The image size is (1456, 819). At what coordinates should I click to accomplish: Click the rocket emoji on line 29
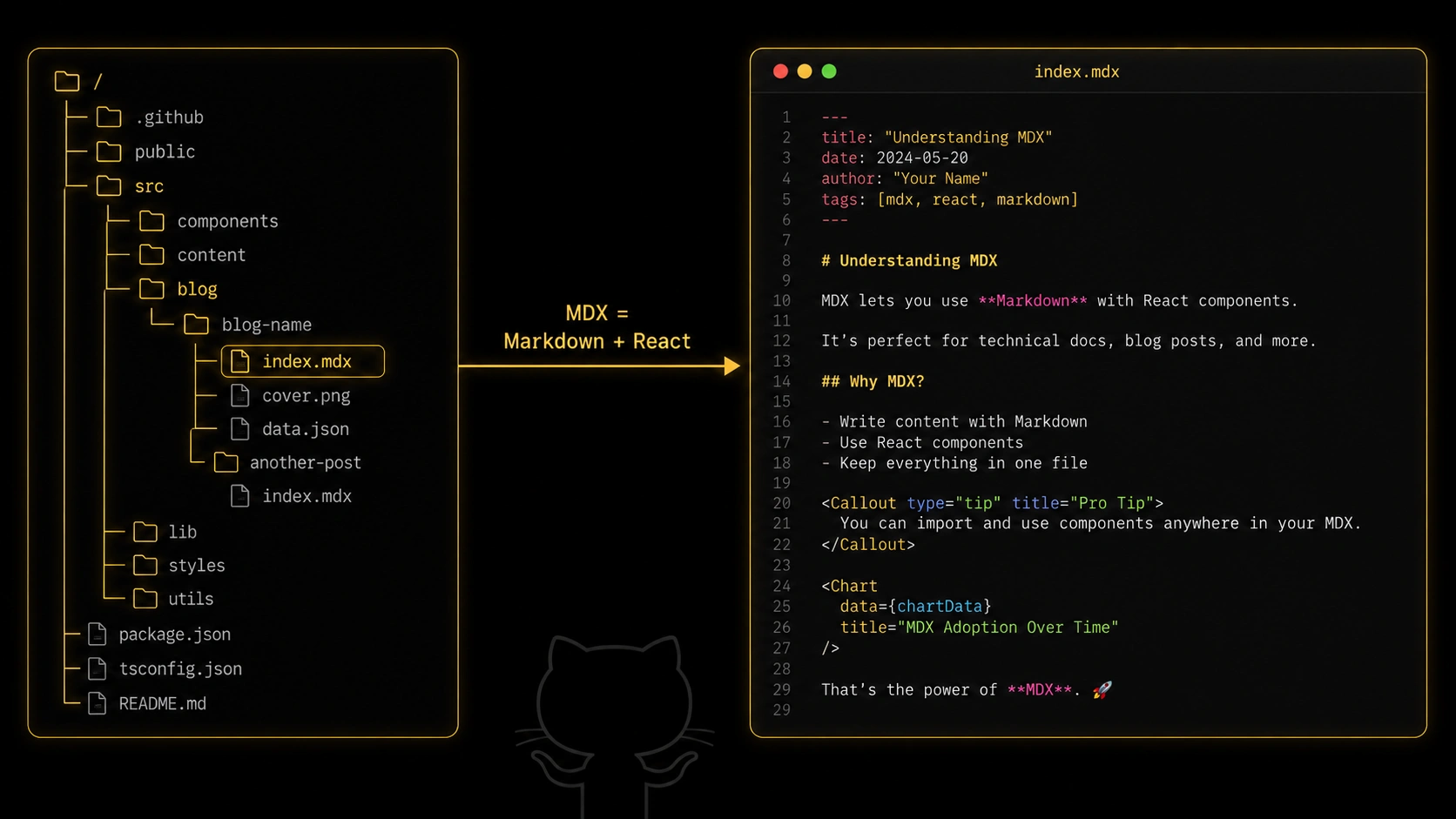tap(1102, 689)
